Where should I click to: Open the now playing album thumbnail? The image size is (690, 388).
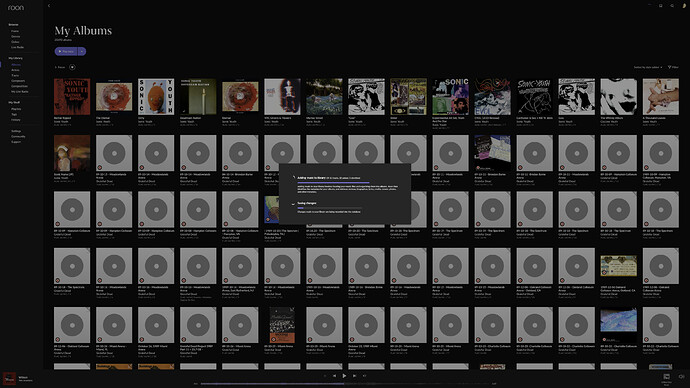[x=9, y=378]
